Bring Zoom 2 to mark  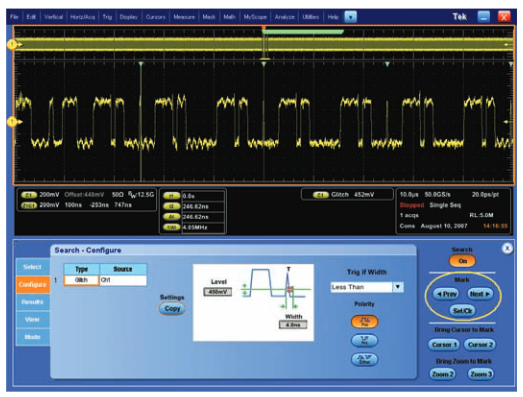[x=442, y=374]
